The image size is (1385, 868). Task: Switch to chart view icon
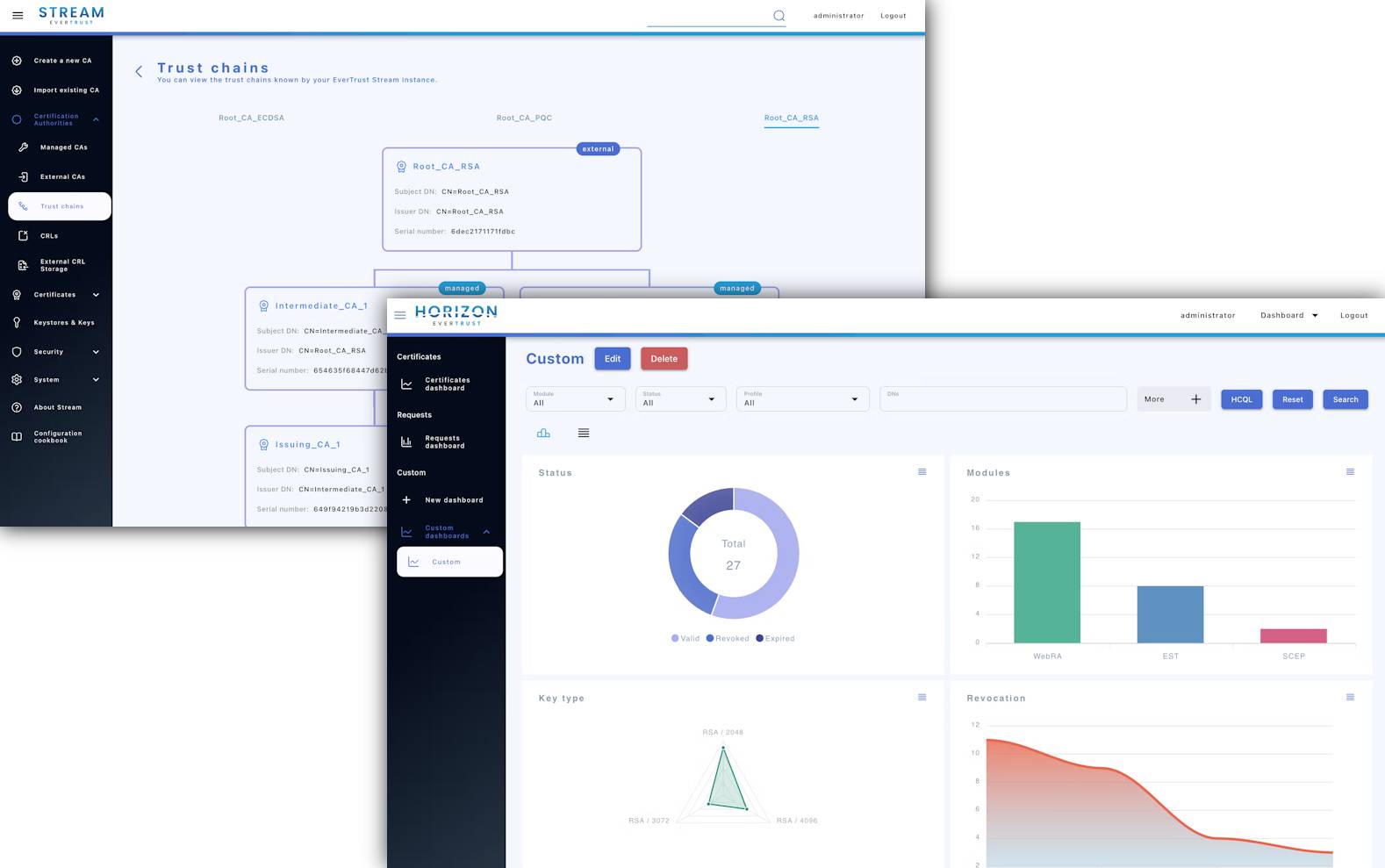[x=543, y=433]
